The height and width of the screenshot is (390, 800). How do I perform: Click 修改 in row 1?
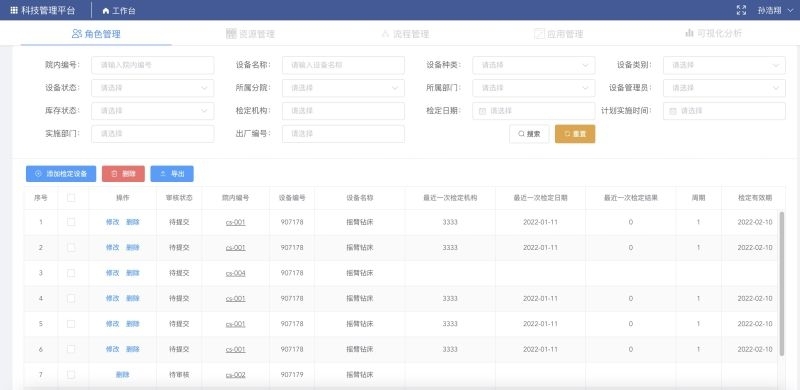click(x=112, y=222)
